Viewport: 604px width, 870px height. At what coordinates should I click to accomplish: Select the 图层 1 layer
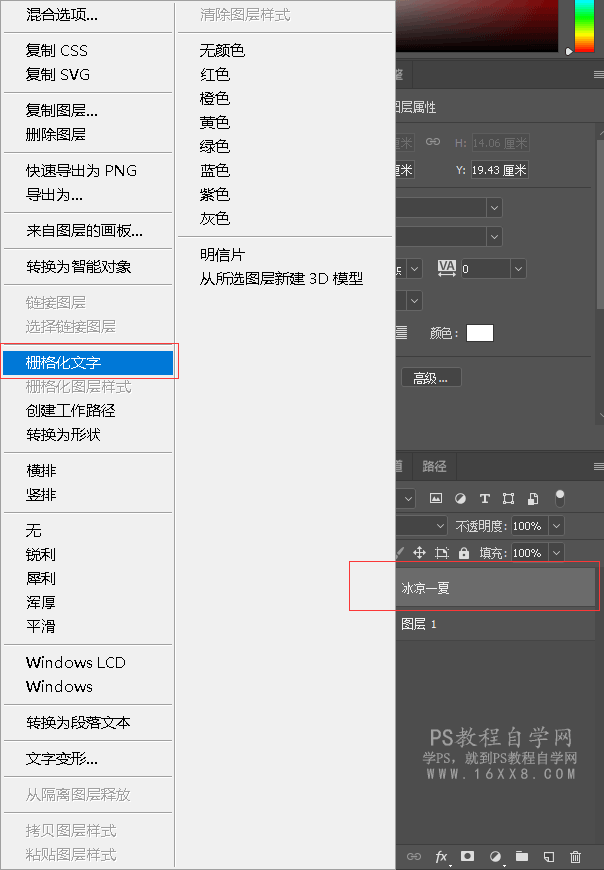click(x=495, y=624)
